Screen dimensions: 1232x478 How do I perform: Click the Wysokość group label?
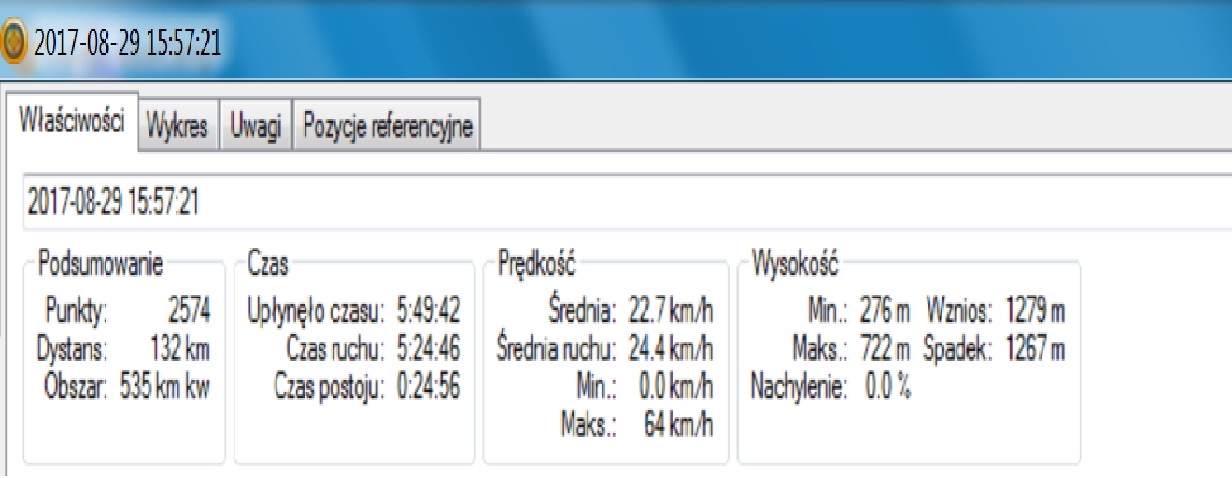tap(797, 266)
